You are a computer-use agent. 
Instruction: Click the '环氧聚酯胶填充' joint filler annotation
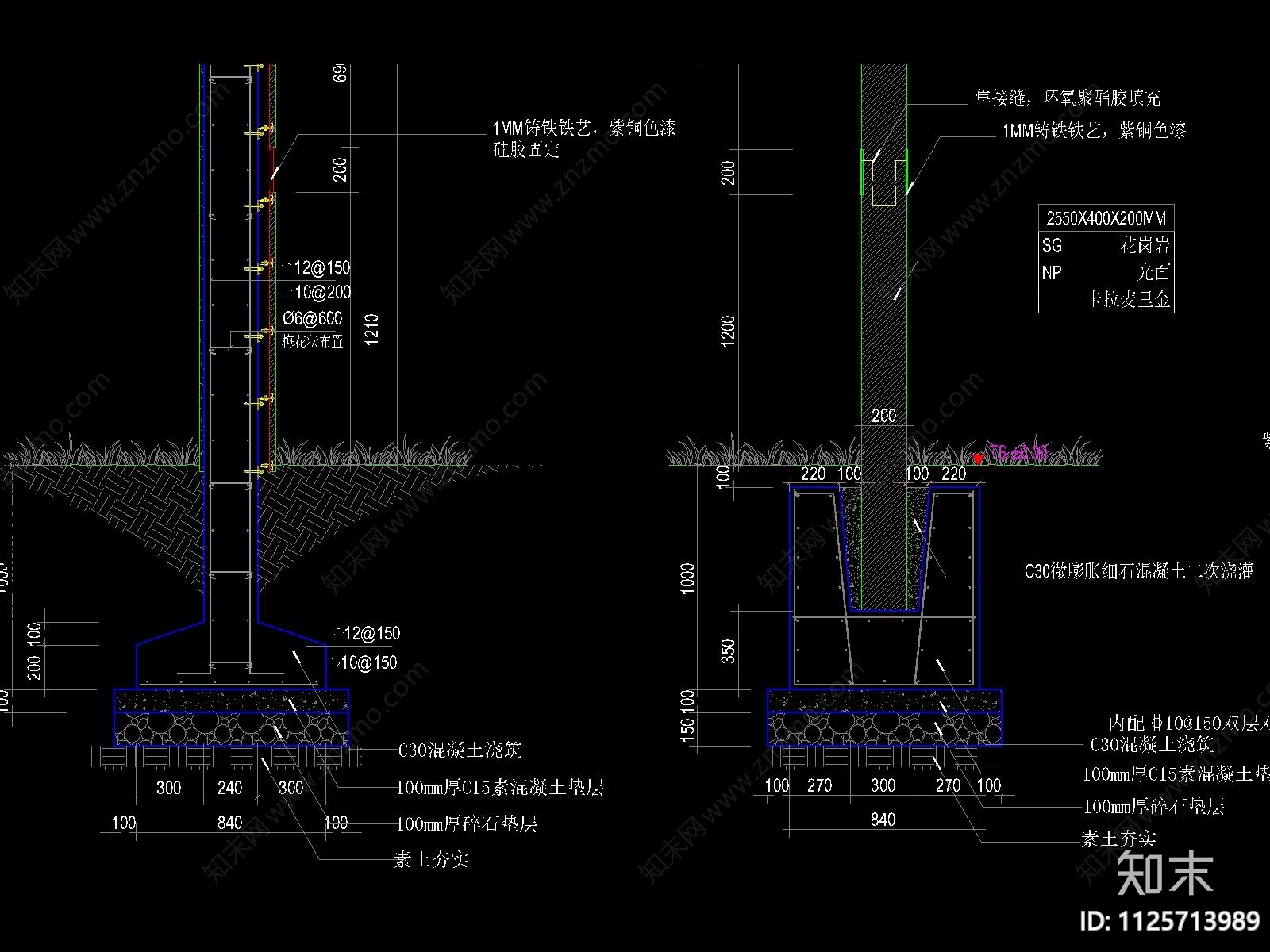click(x=1102, y=98)
